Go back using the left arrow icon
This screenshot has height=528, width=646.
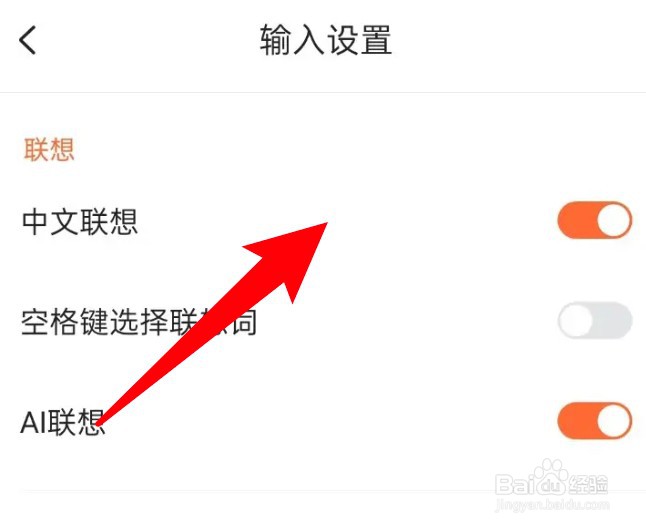[28, 40]
